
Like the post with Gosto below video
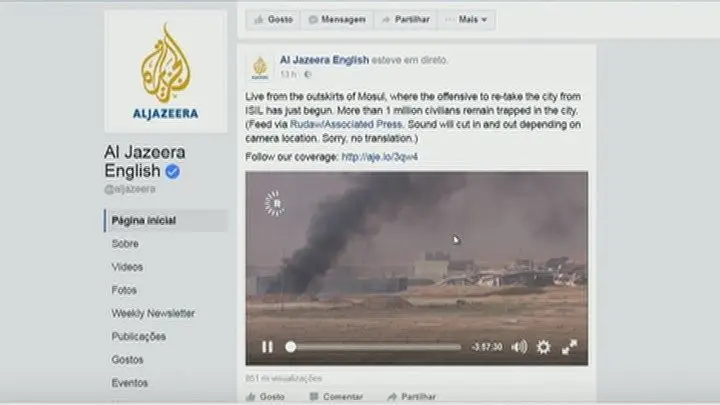click(x=265, y=396)
